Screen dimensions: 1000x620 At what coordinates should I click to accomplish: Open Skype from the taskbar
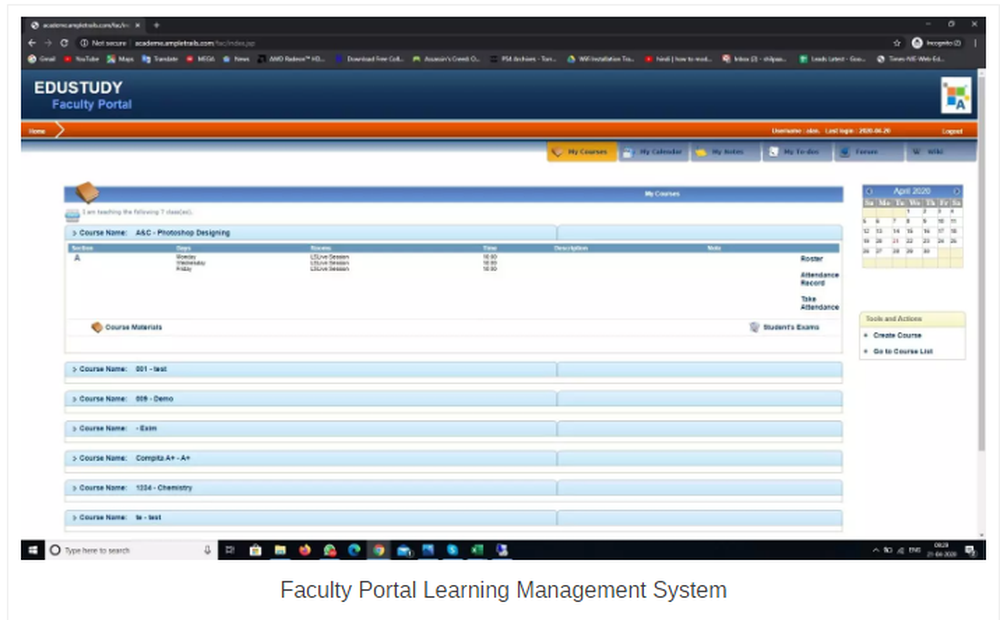click(x=453, y=550)
